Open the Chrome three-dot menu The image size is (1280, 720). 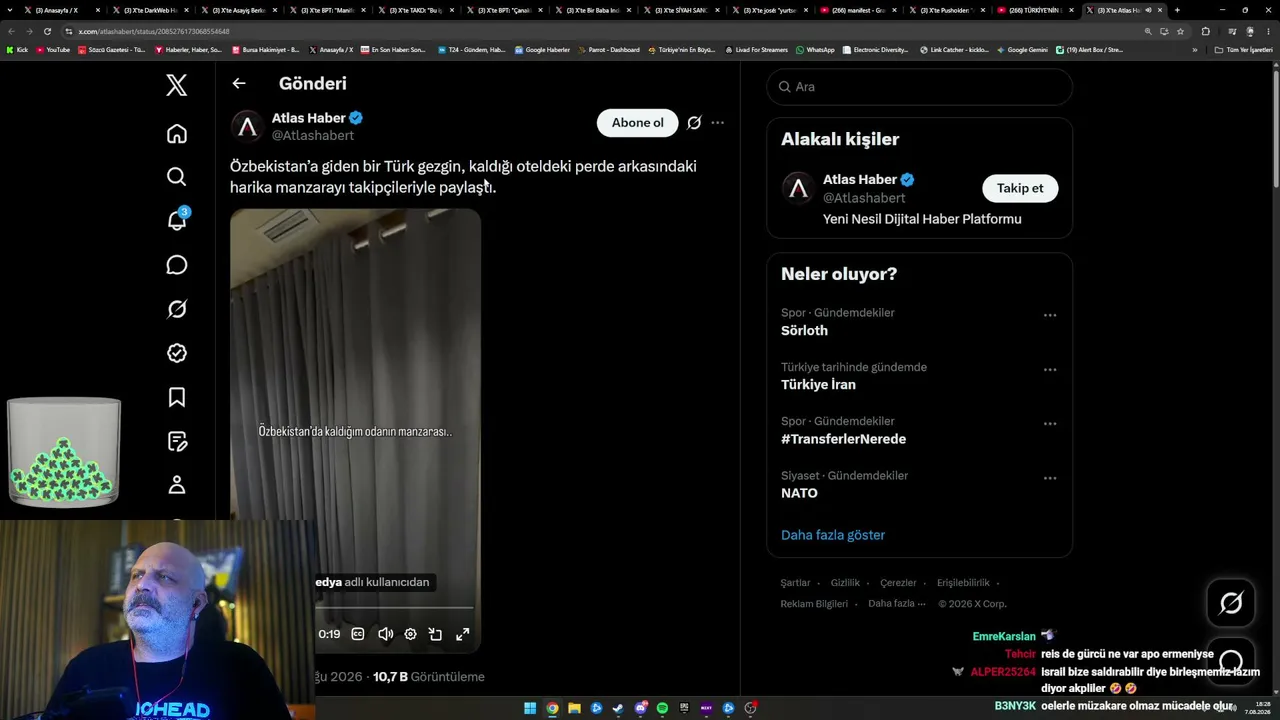pyautogui.click(x=1267, y=31)
